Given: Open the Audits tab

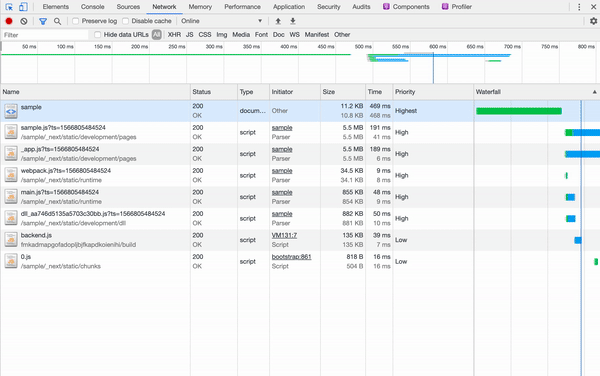Looking at the screenshot, I should point(361,7).
